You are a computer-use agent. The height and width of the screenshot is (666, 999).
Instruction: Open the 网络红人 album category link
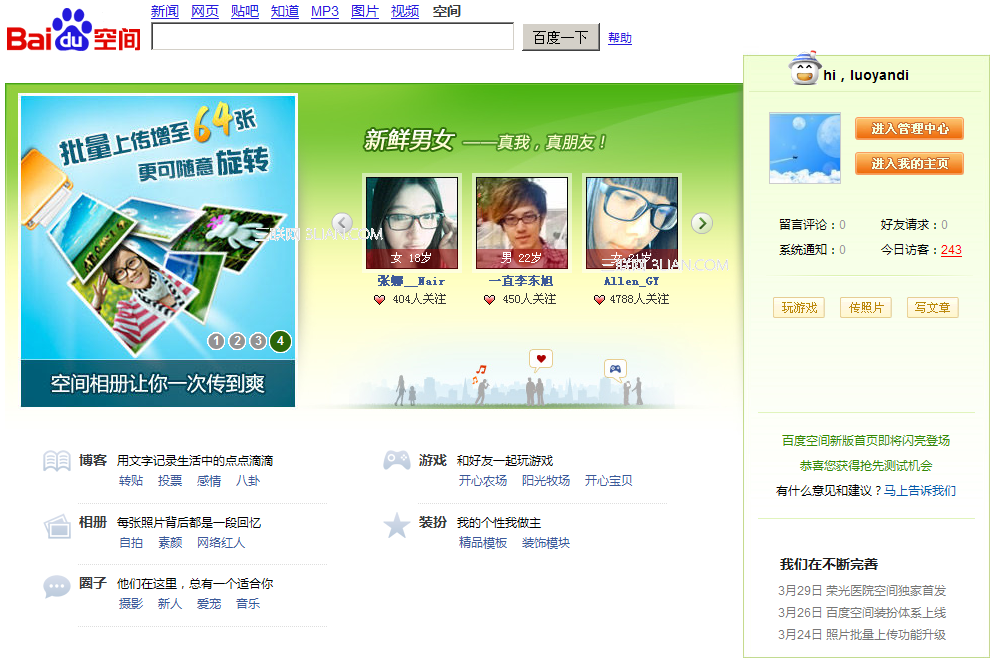point(220,543)
